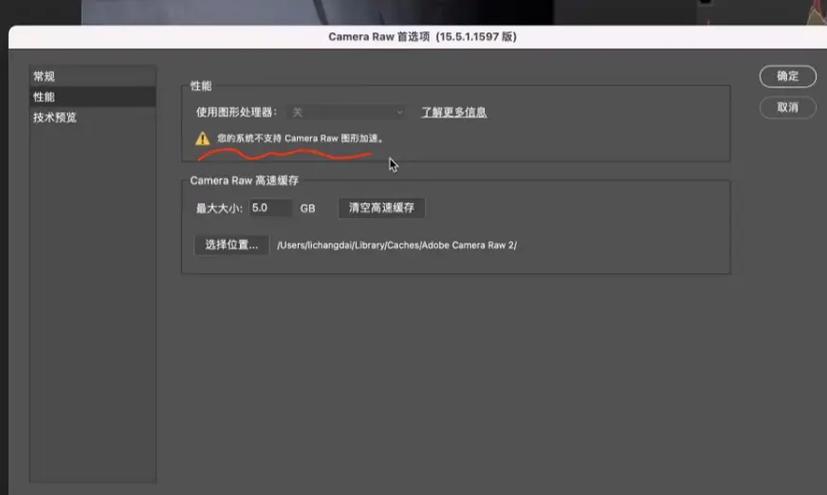Click the 使用图形处理器 label
The width and height of the screenshot is (827, 495).
coord(236,112)
